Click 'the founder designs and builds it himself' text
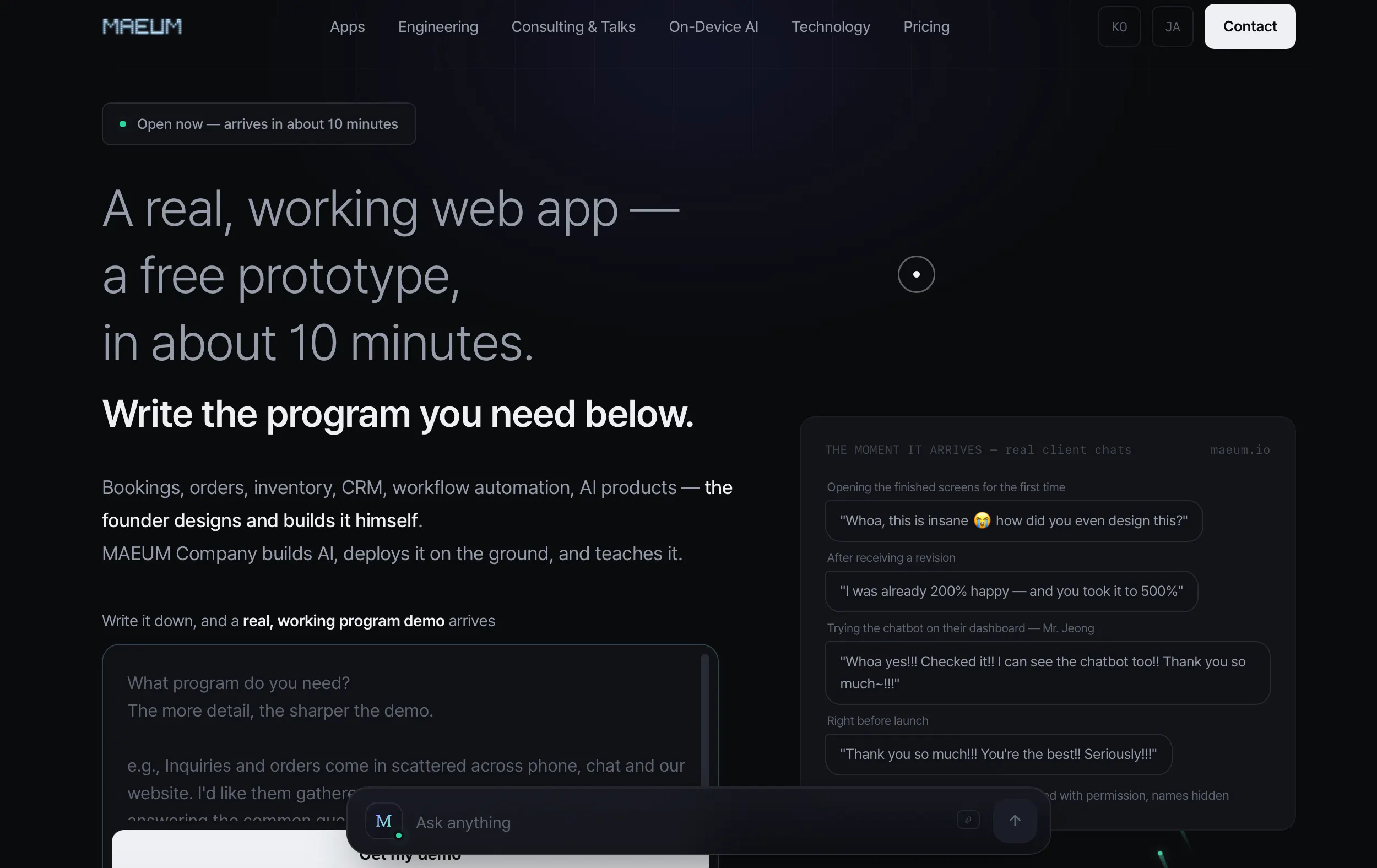The width and height of the screenshot is (1377, 868). [x=260, y=520]
